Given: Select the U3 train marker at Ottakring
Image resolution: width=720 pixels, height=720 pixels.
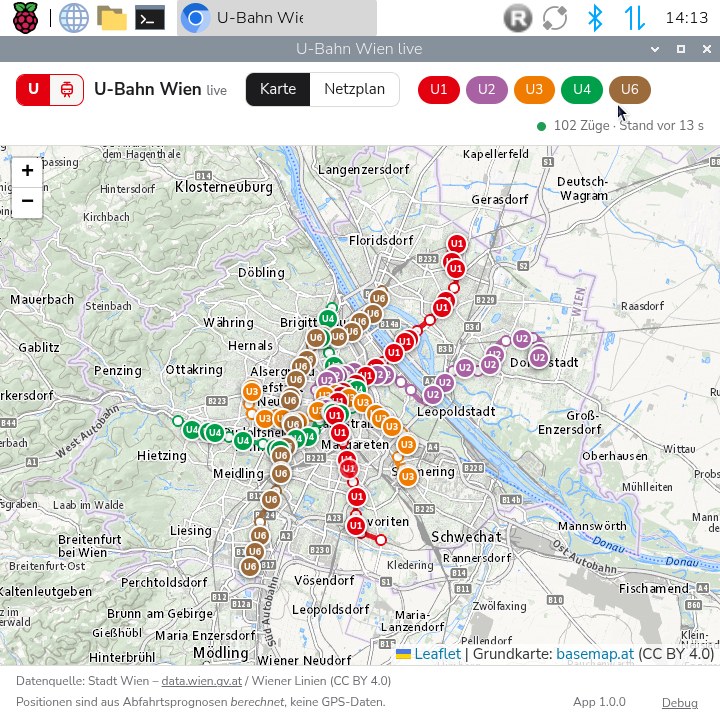Looking at the screenshot, I should (252, 392).
